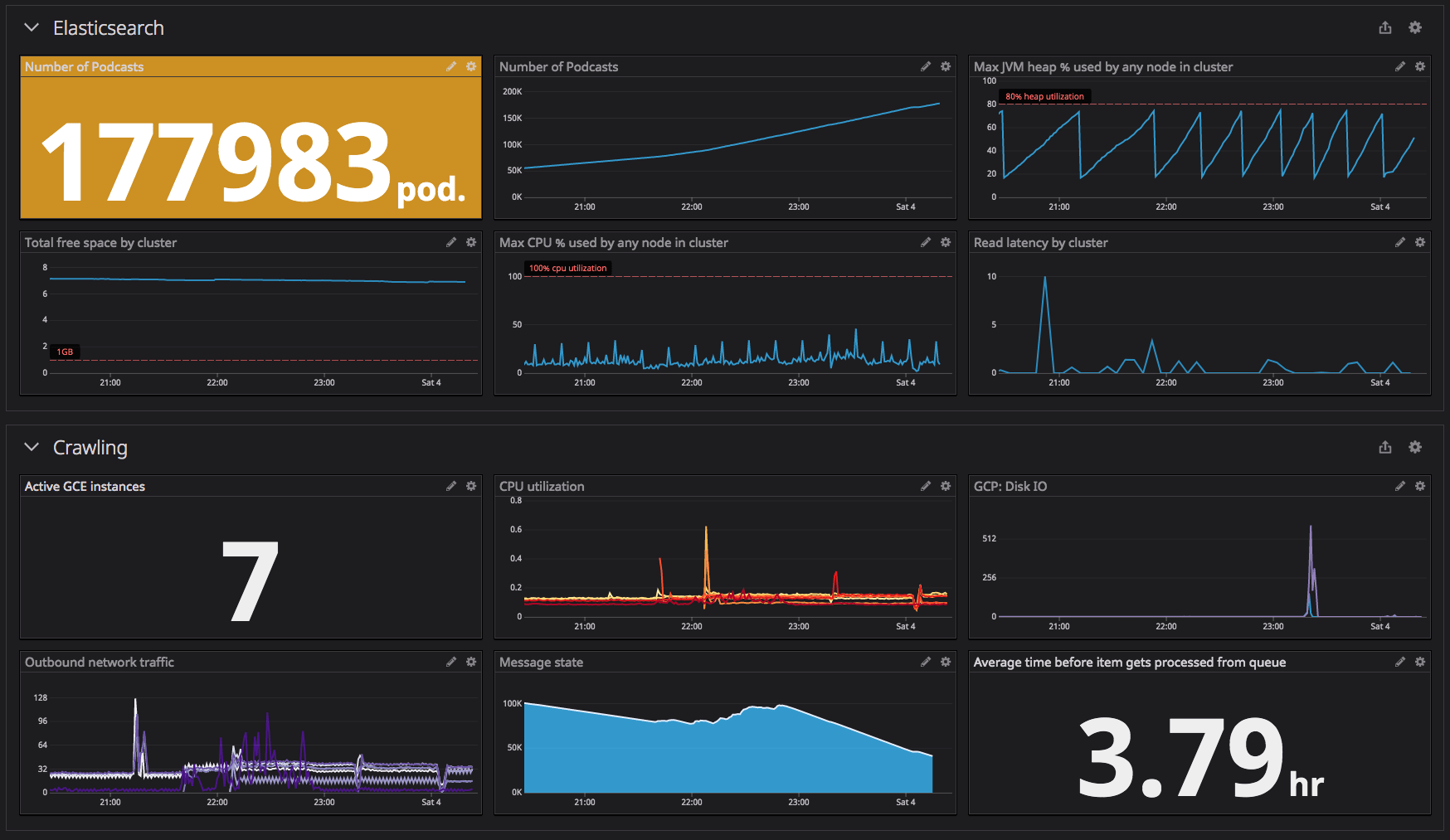Viewport: 1450px width, 840px height.
Task: Click the tall spike in Read latency chart
Action: pos(1045,323)
